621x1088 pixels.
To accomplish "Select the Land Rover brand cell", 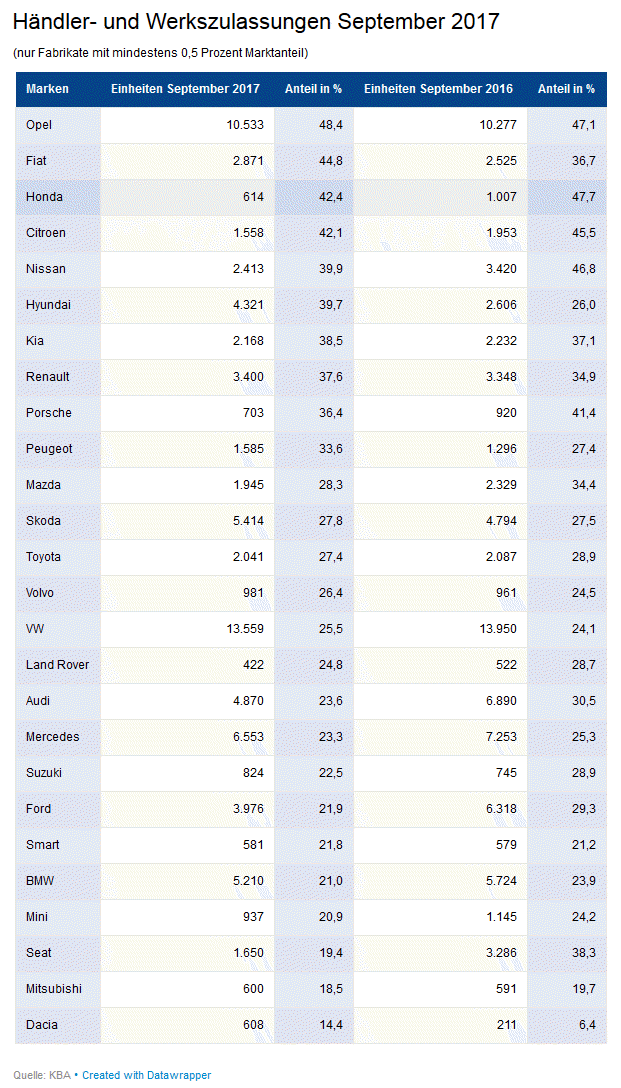I will pyautogui.click(x=57, y=665).
